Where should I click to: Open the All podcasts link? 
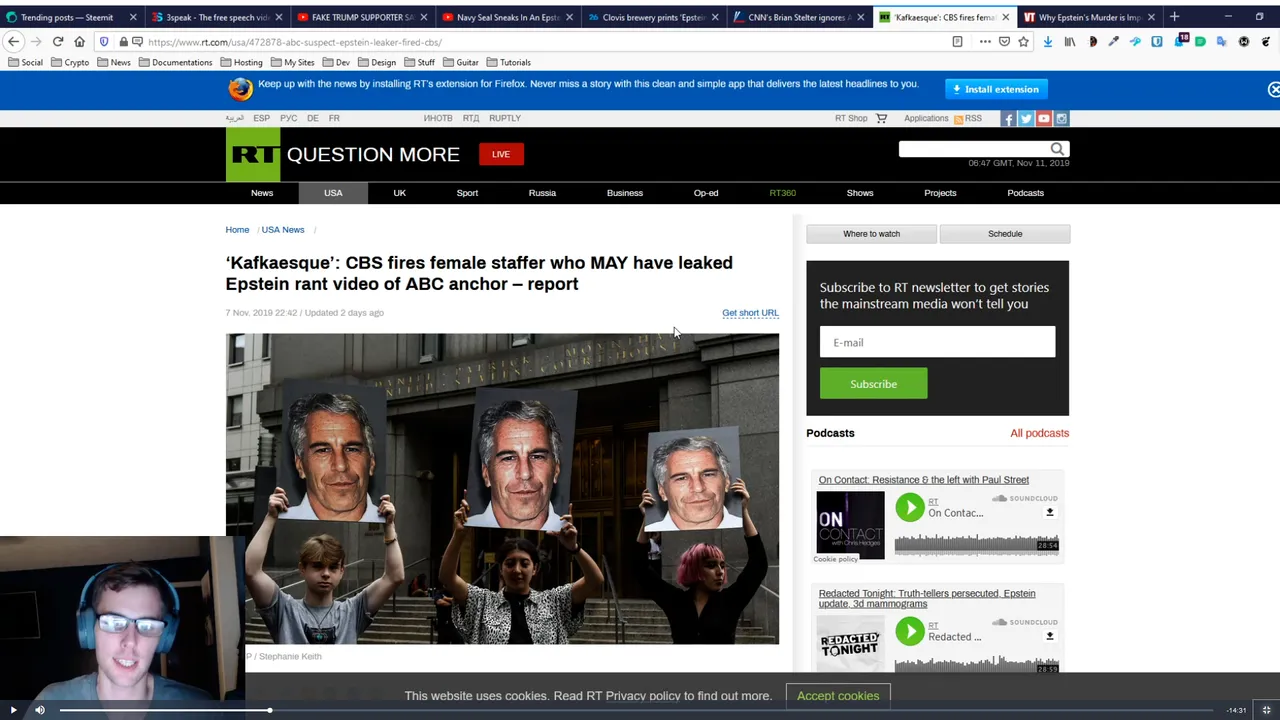(x=1039, y=433)
